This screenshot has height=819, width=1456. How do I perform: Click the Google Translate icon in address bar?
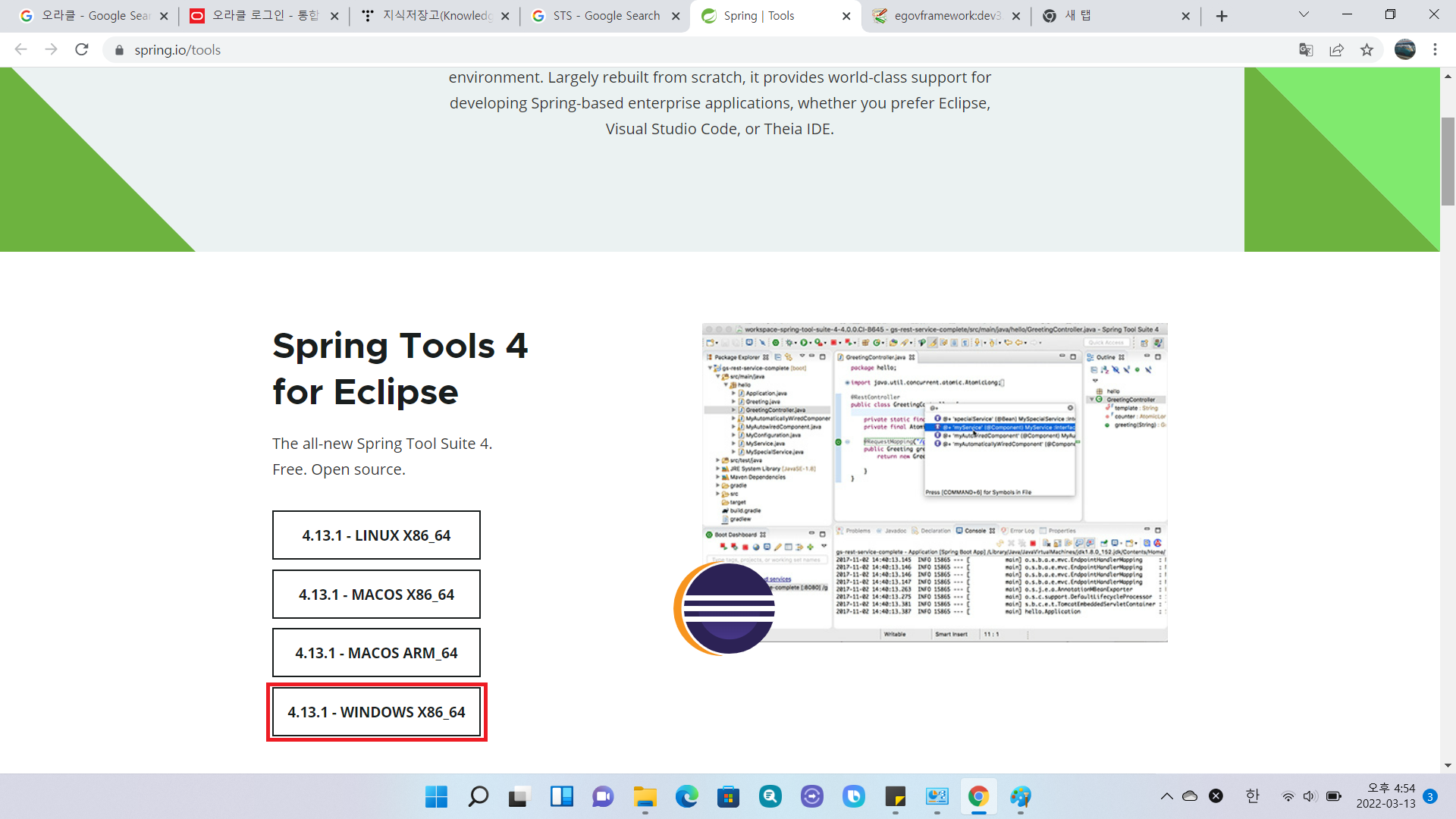1306,50
